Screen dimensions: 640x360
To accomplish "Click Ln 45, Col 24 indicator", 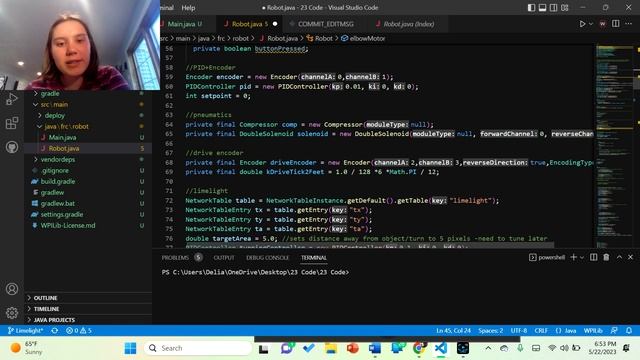I will coord(453,331).
